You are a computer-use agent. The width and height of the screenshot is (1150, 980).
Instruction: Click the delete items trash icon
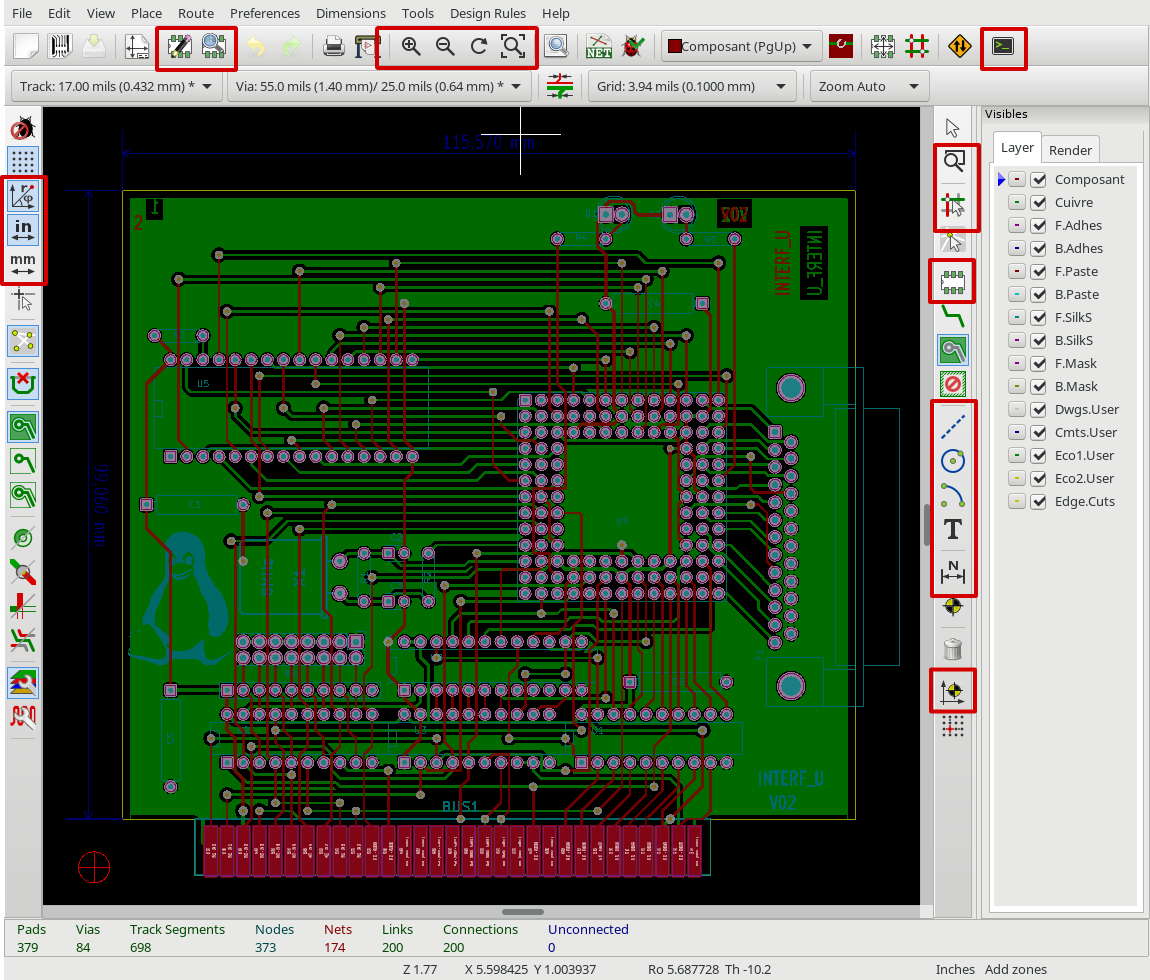coord(953,649)
